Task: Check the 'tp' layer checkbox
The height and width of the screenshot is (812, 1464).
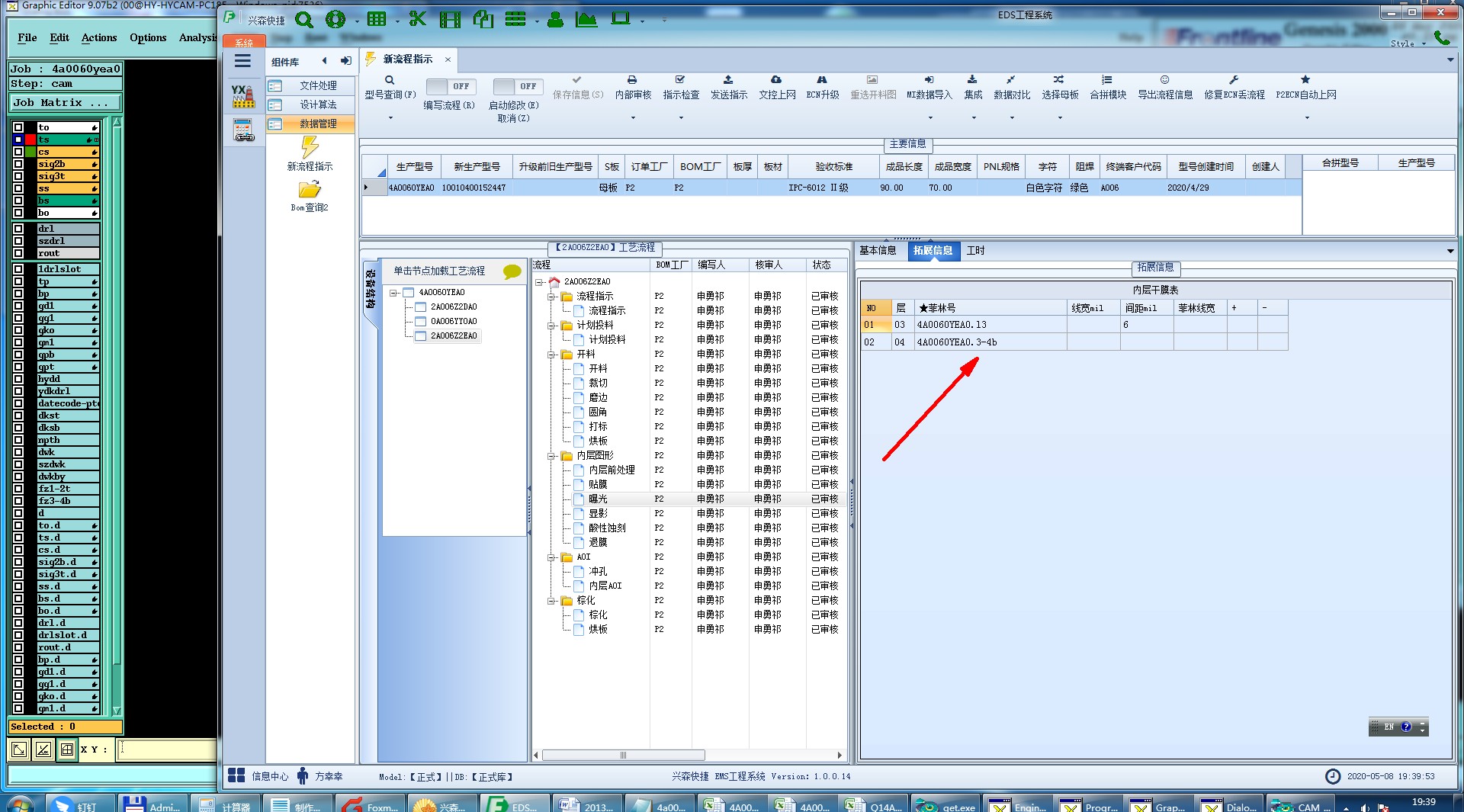Action: (x=18, y=281)
